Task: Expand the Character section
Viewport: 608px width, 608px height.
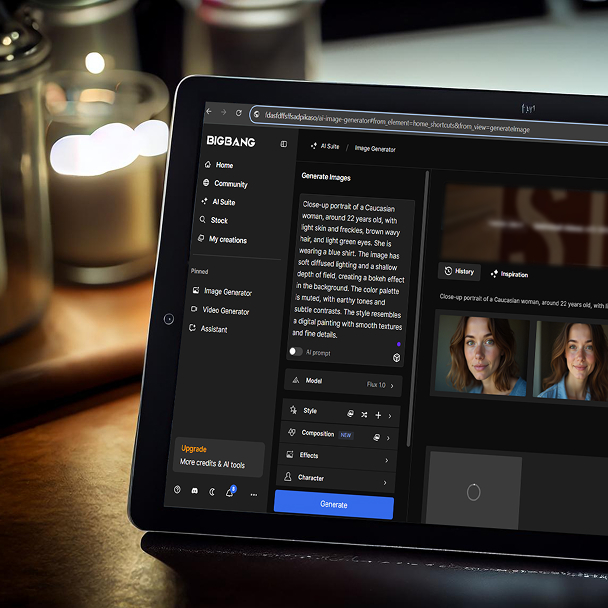Action: (x=336, y=479)
